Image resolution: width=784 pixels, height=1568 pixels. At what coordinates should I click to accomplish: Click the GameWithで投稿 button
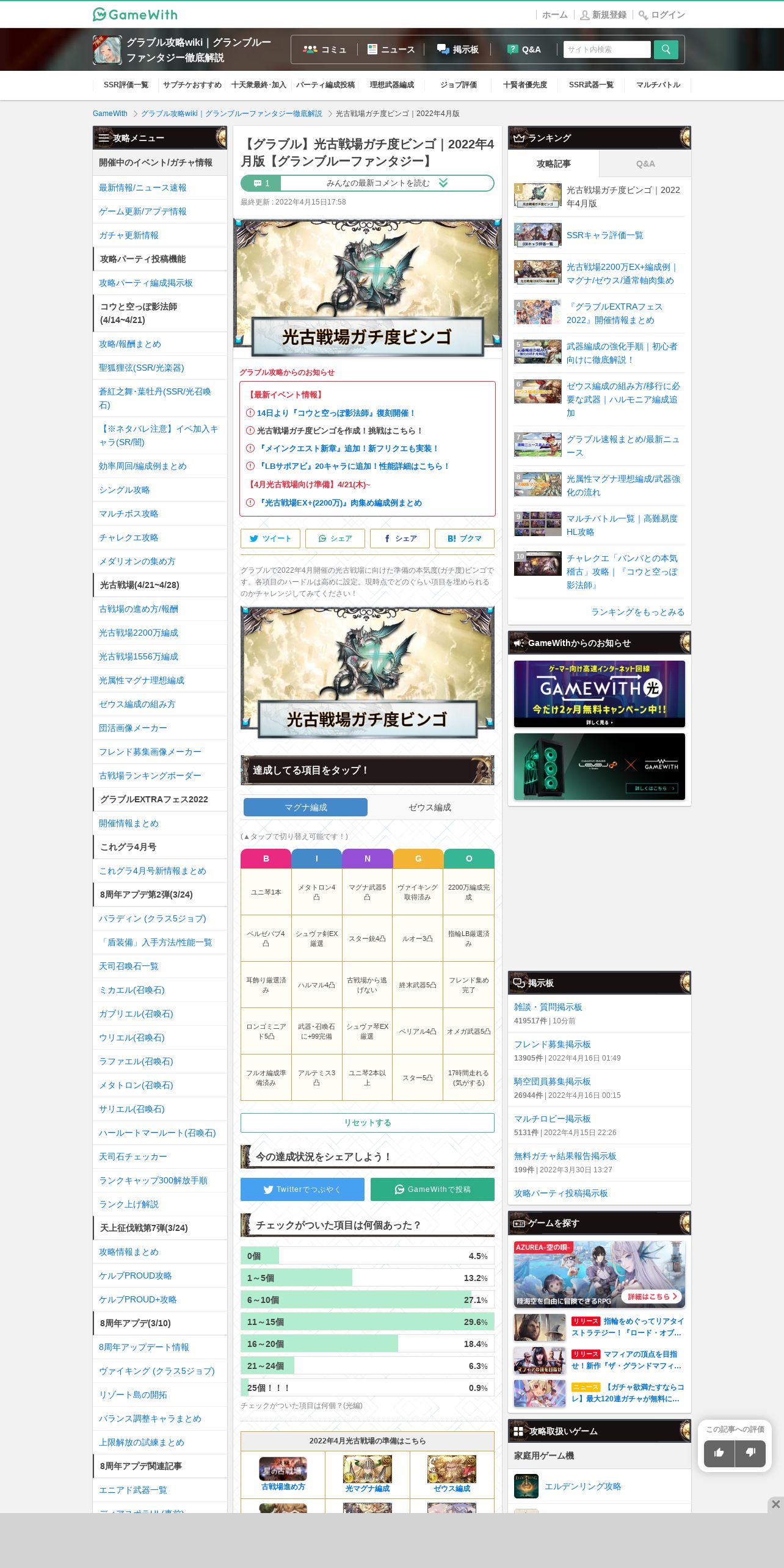pyautogui.click(x=432, y=1189)
